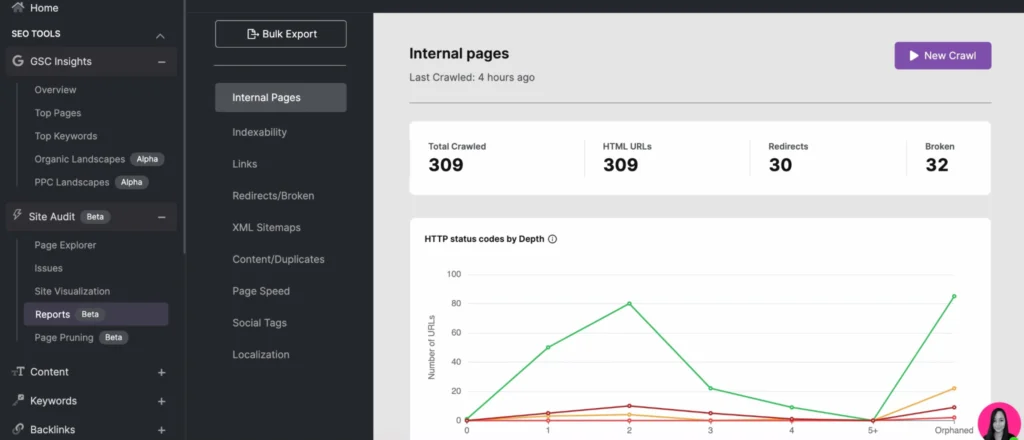Screen dimensions: 1024x440
Task: Switch to Redirects/Broken report
Action: click(x=275, y=195)
